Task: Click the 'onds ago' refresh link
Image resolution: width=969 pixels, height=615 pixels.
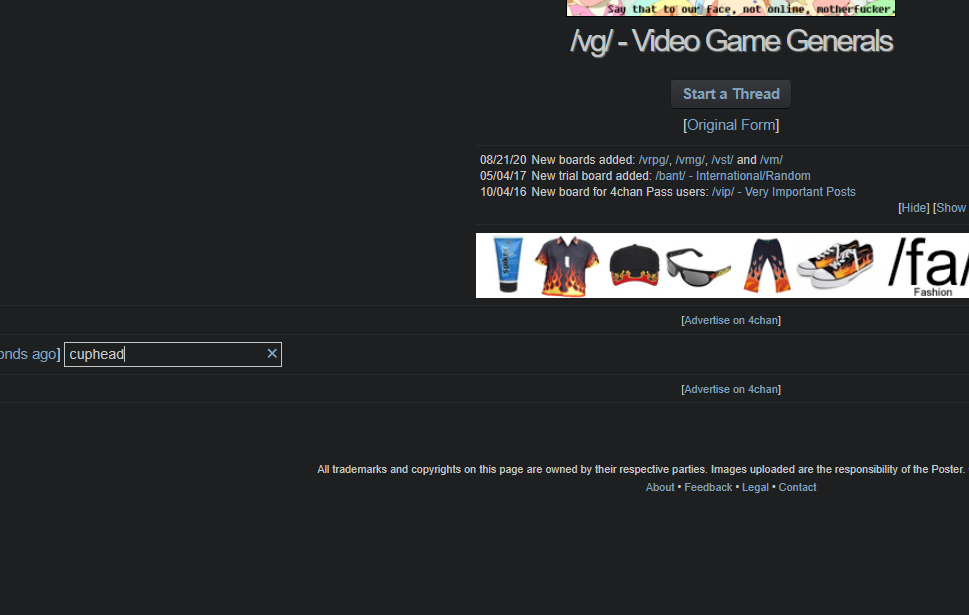Action: pos(28,354)
